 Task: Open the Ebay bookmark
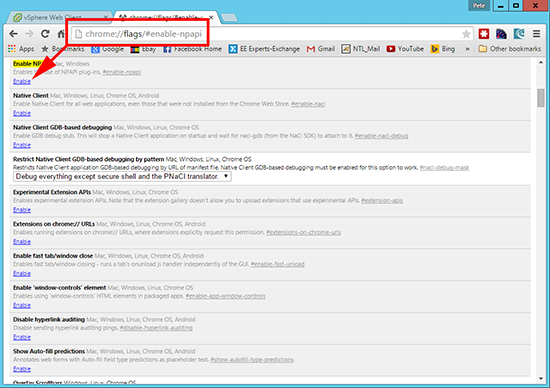[143, 49]
